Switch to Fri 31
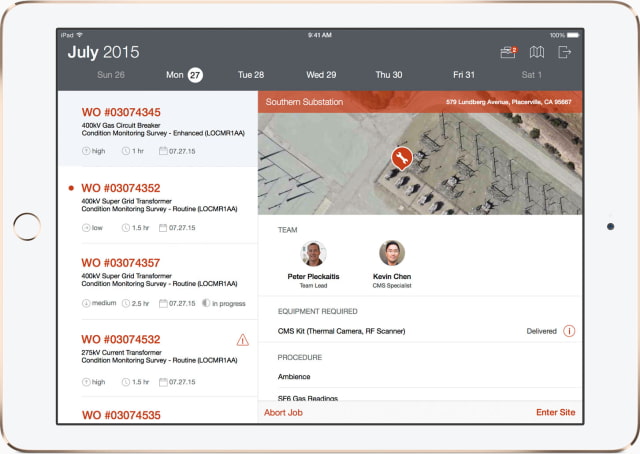Viewport: 640px width, 454px height. tap(464, 75)
